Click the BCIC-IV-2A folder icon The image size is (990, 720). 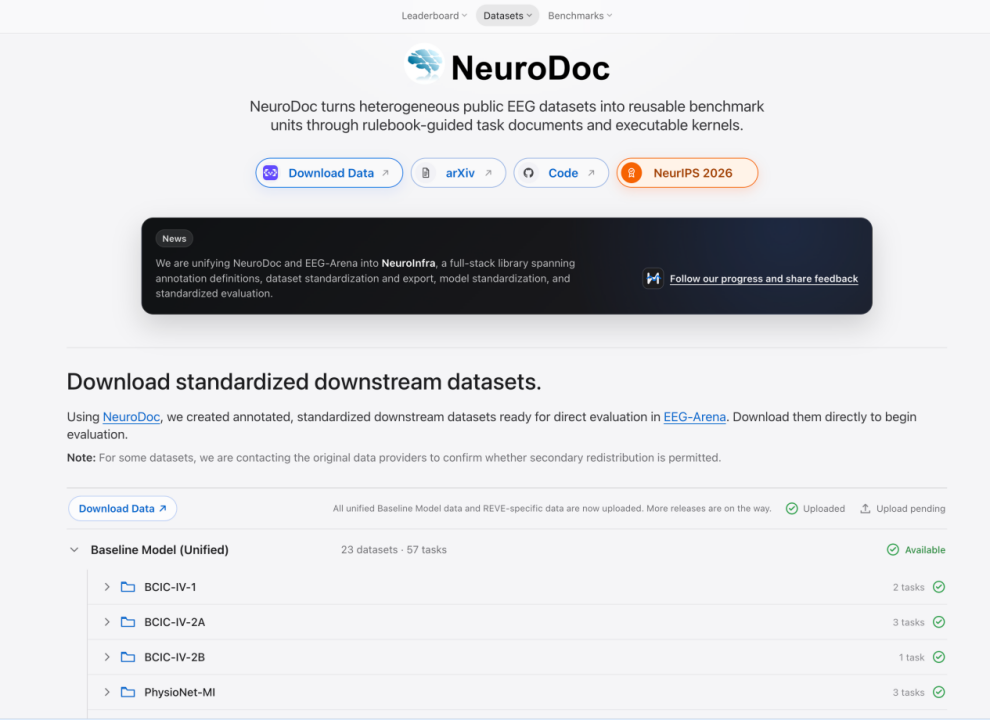click(x=128, y=622)
